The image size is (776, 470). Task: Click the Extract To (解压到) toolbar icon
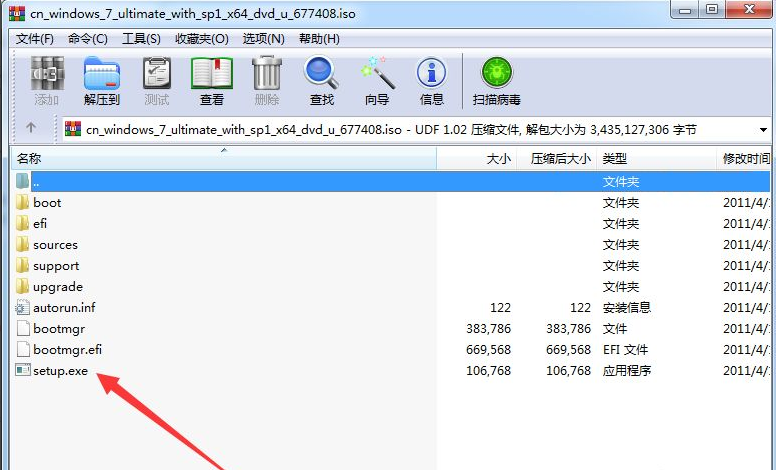coord(101,73)
